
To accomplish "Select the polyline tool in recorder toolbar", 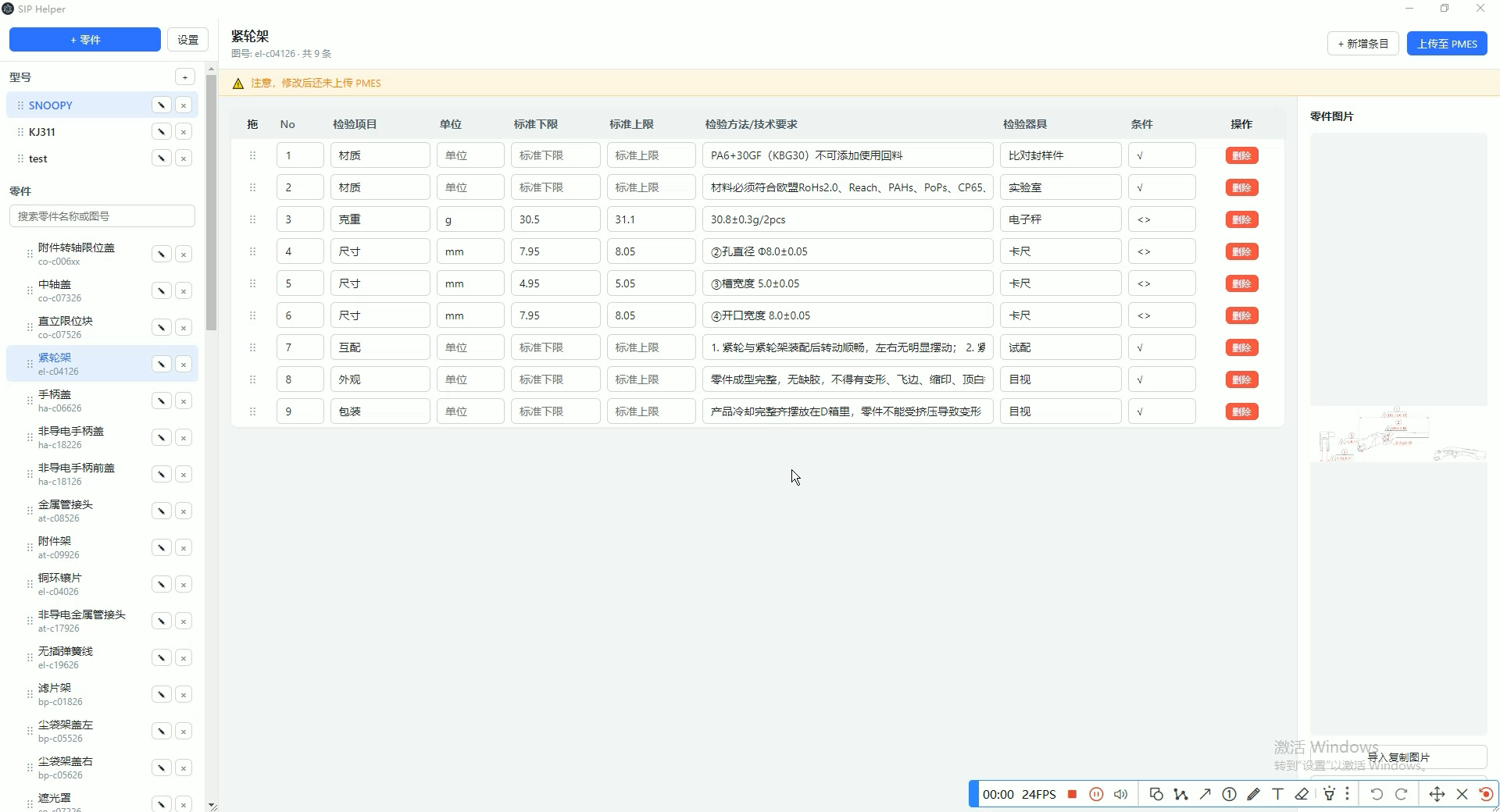I will (1180, 794).
